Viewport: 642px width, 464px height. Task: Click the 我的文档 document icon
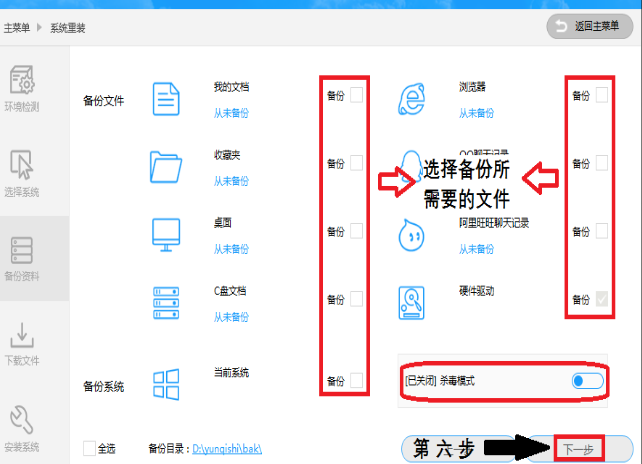pyautogui.click(x=166, y=99)
